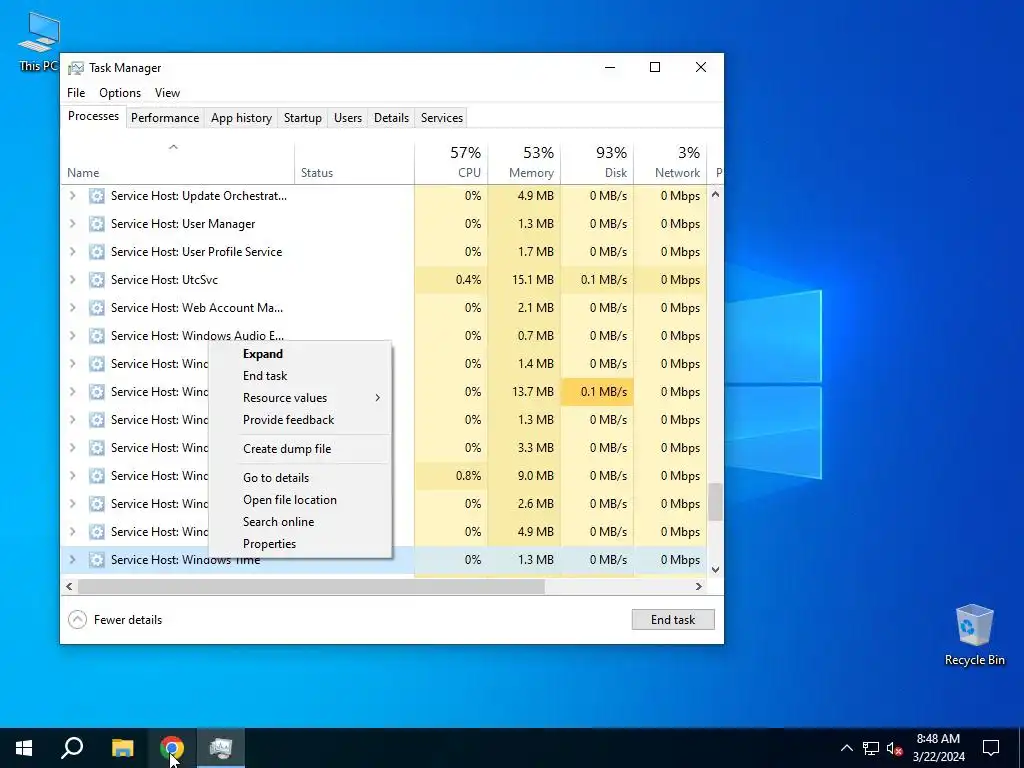The height and width of the screenshot is (768, 1024).
Task: Click gear icon of Service Host: User Manager
Action: tap(97, 224)
